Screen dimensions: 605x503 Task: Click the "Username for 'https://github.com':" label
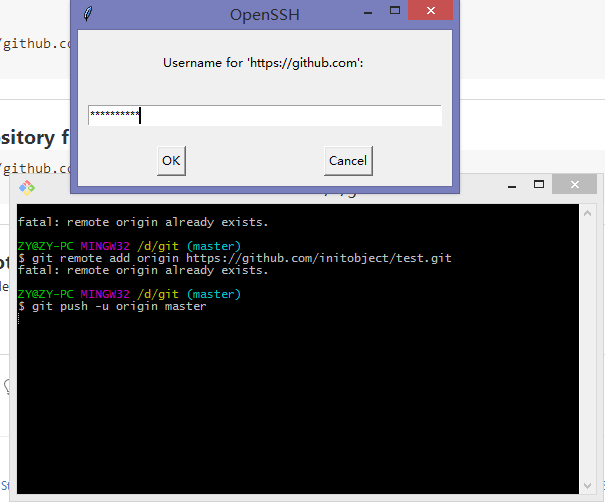click(263, 63)
